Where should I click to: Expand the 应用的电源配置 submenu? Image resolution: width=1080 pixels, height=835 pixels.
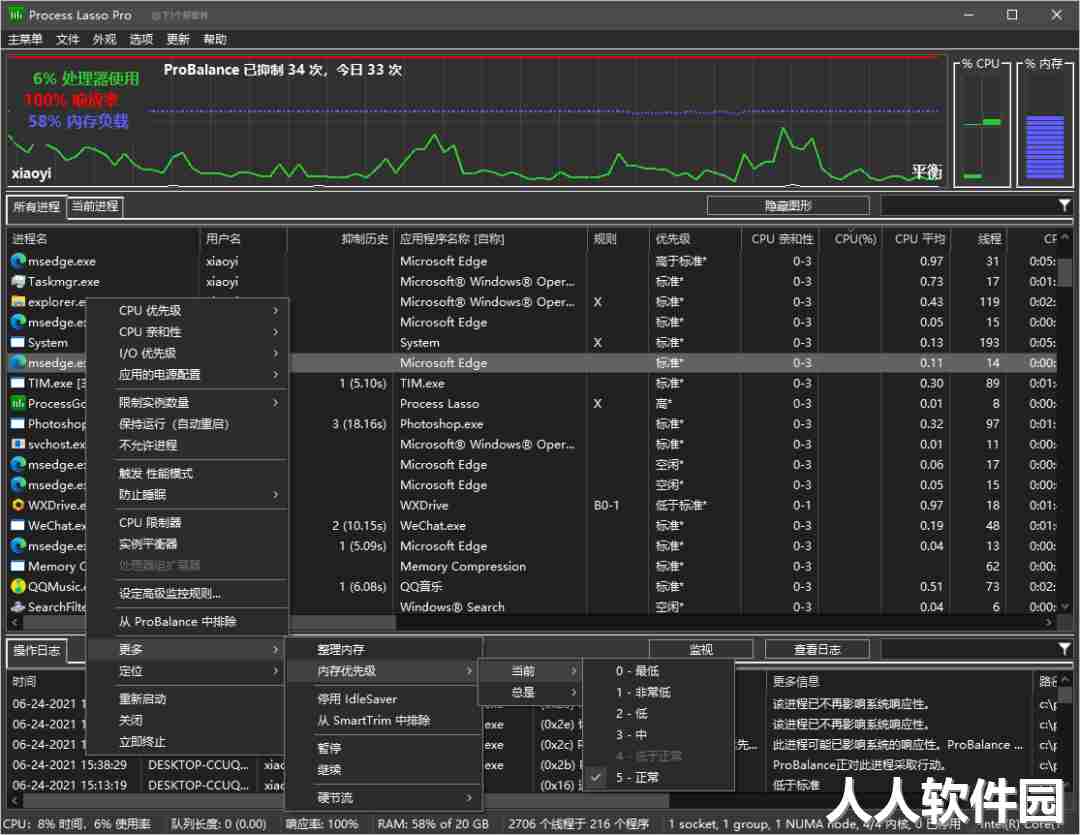point(187,375)
